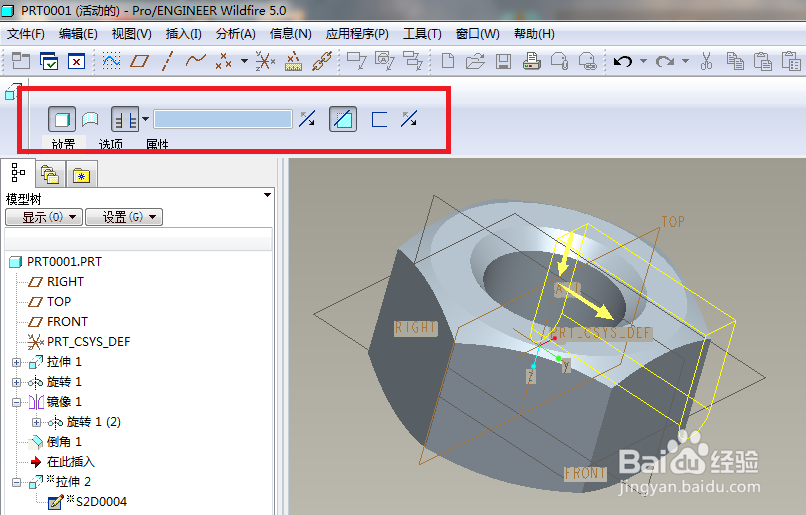Click the mail with attachment icon
The height and width of the screenshot is (515, 806).
(x=559, y=61)
